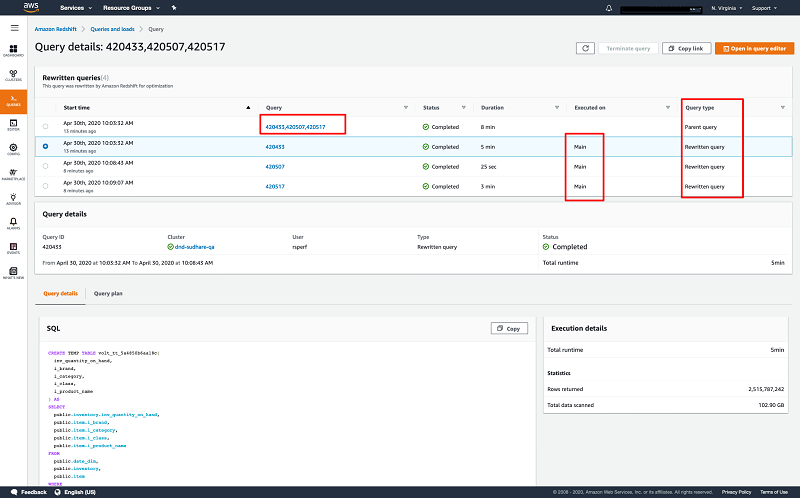
Task: Open the Advisor sidebar icon
Action: 13,198
